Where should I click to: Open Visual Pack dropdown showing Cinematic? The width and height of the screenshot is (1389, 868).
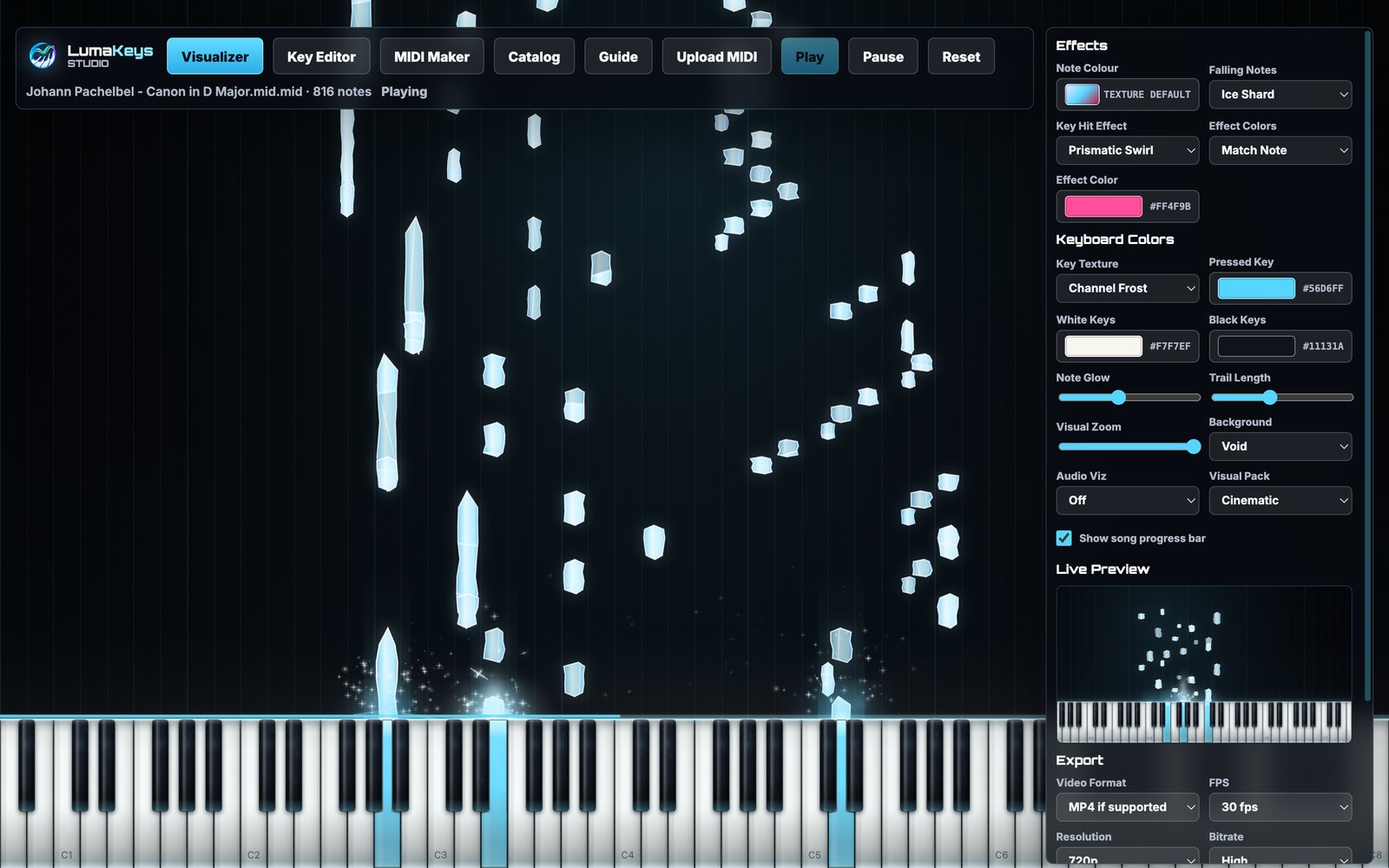tap(1280, 500)
